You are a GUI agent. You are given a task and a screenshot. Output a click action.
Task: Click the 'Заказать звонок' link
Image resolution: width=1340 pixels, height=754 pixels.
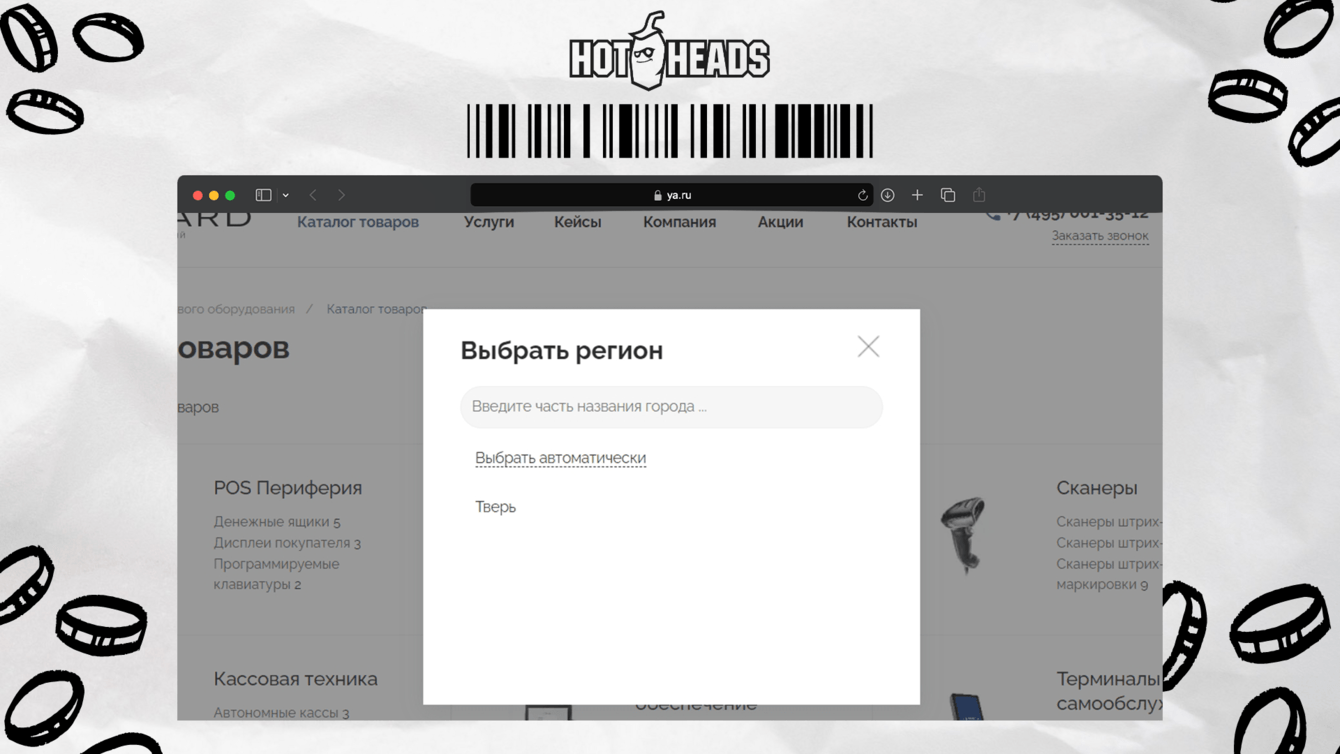pyautogui.click(x=1100, y=236)
